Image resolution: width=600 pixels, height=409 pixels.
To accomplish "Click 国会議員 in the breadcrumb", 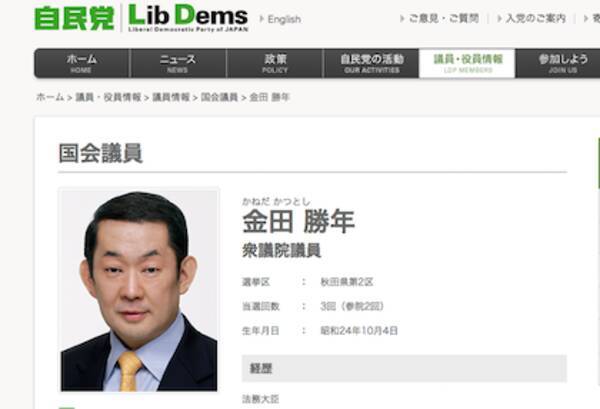I will pyautogui.click(x=219, y=97).
